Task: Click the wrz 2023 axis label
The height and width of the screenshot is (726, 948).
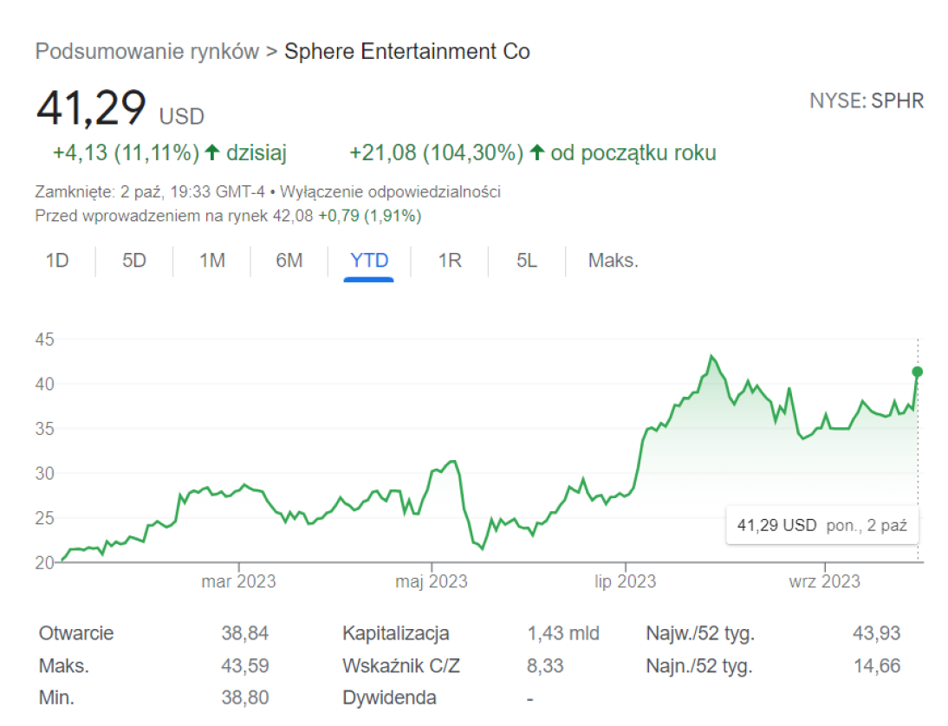Action: 825,582
